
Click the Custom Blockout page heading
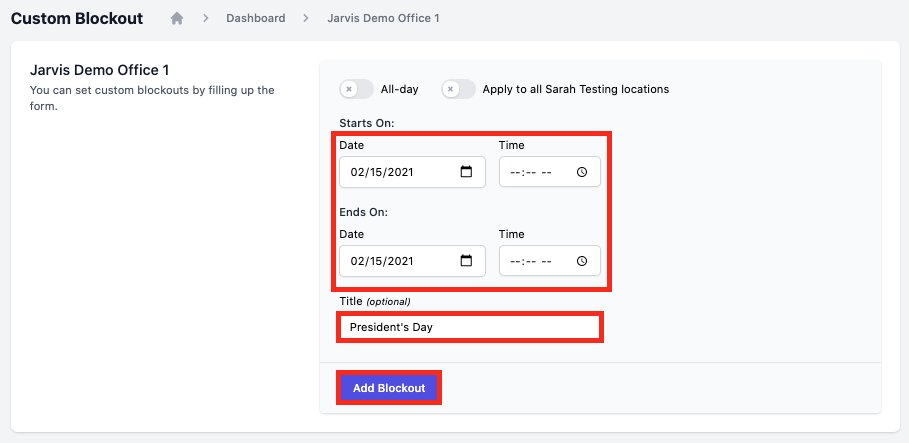77,18
